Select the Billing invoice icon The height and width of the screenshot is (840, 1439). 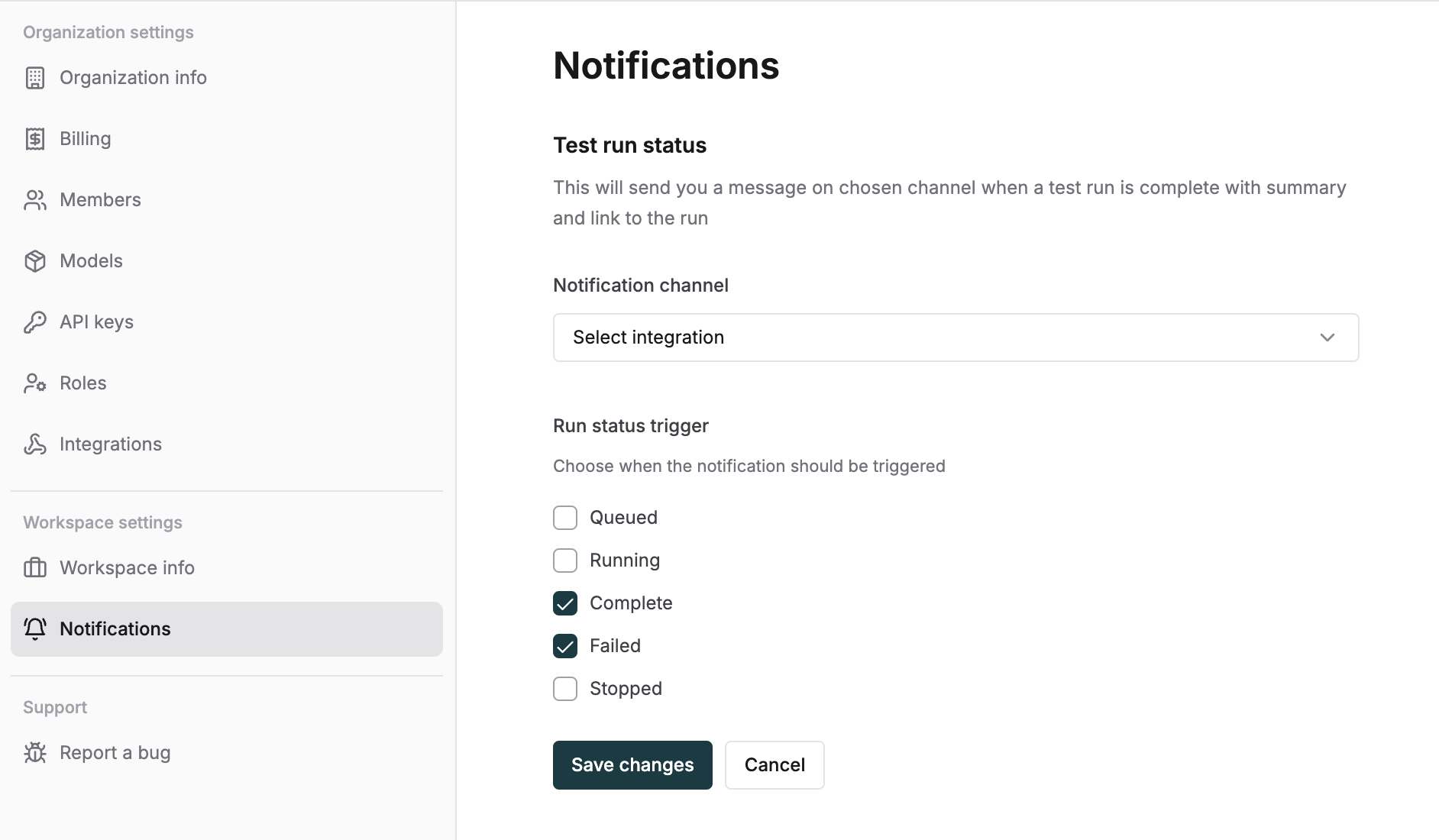click(36, 138)
